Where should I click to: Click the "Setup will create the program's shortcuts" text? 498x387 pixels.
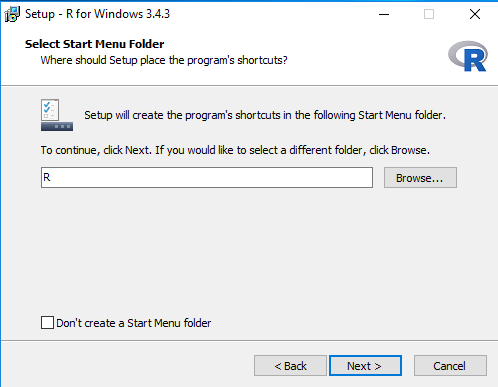click(x=182, y=115)
